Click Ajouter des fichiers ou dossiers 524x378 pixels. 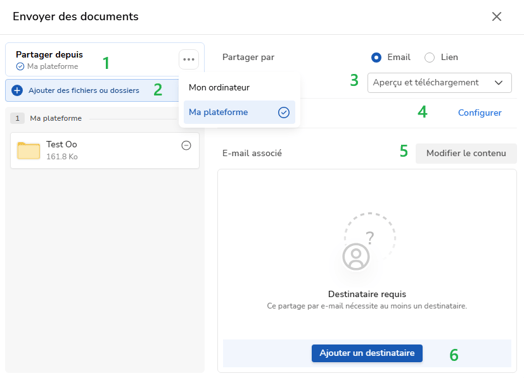(84, 90)
